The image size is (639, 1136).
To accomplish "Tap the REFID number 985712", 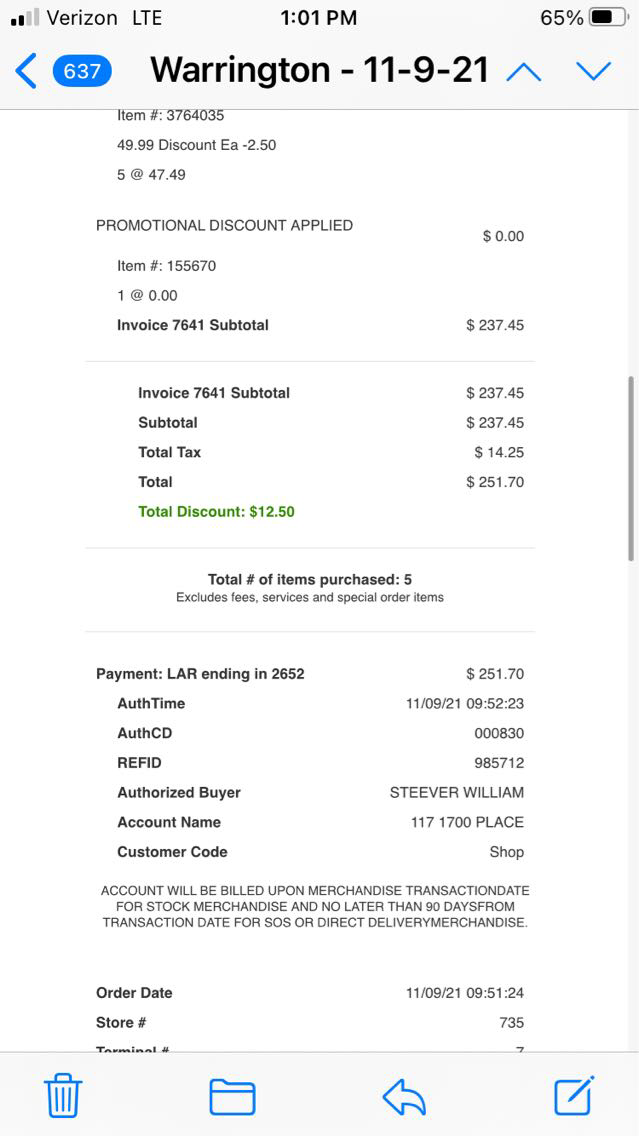I will coord(498,763).
